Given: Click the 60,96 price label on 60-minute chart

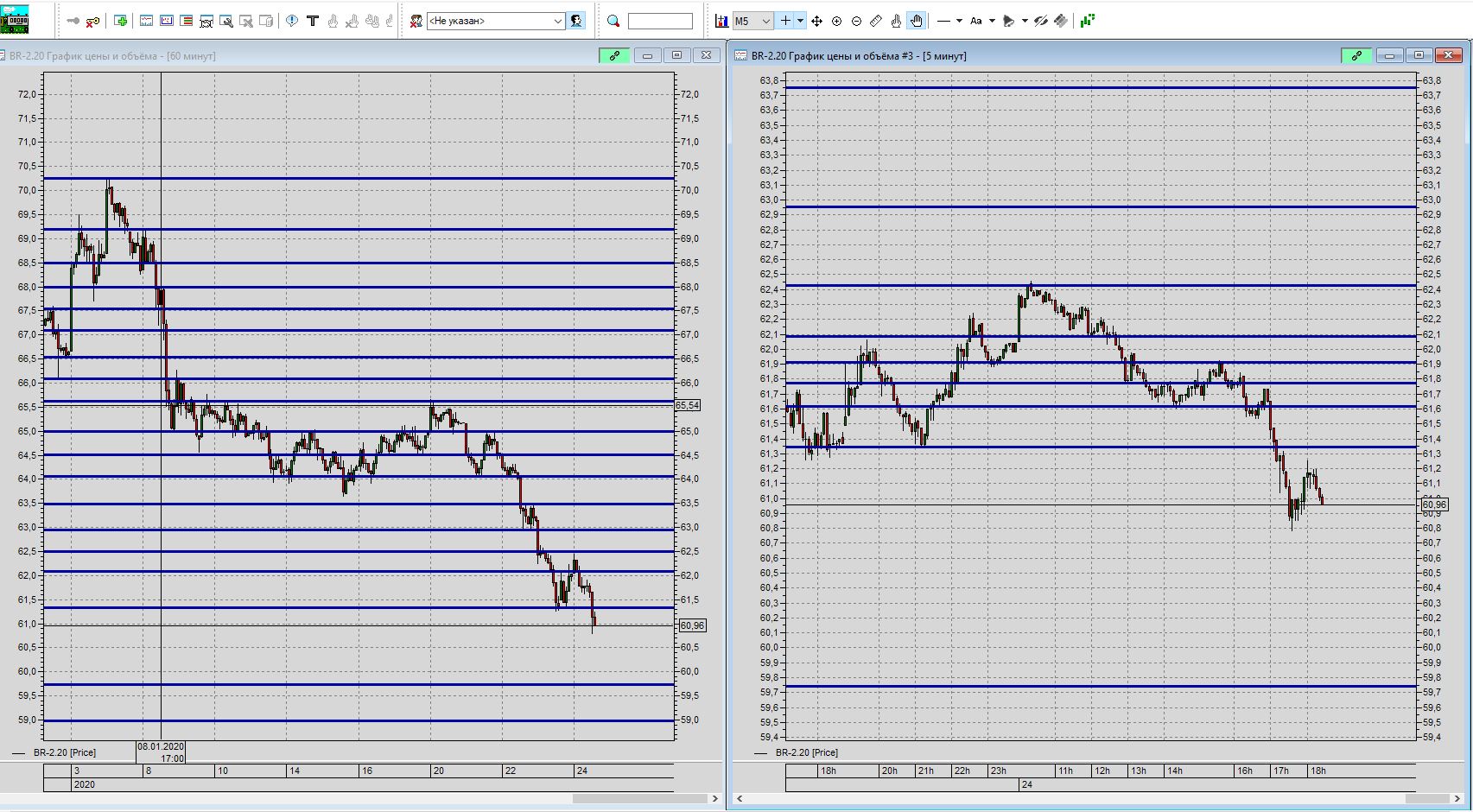Looking at the screenshot, I should (x=693, y=625).
